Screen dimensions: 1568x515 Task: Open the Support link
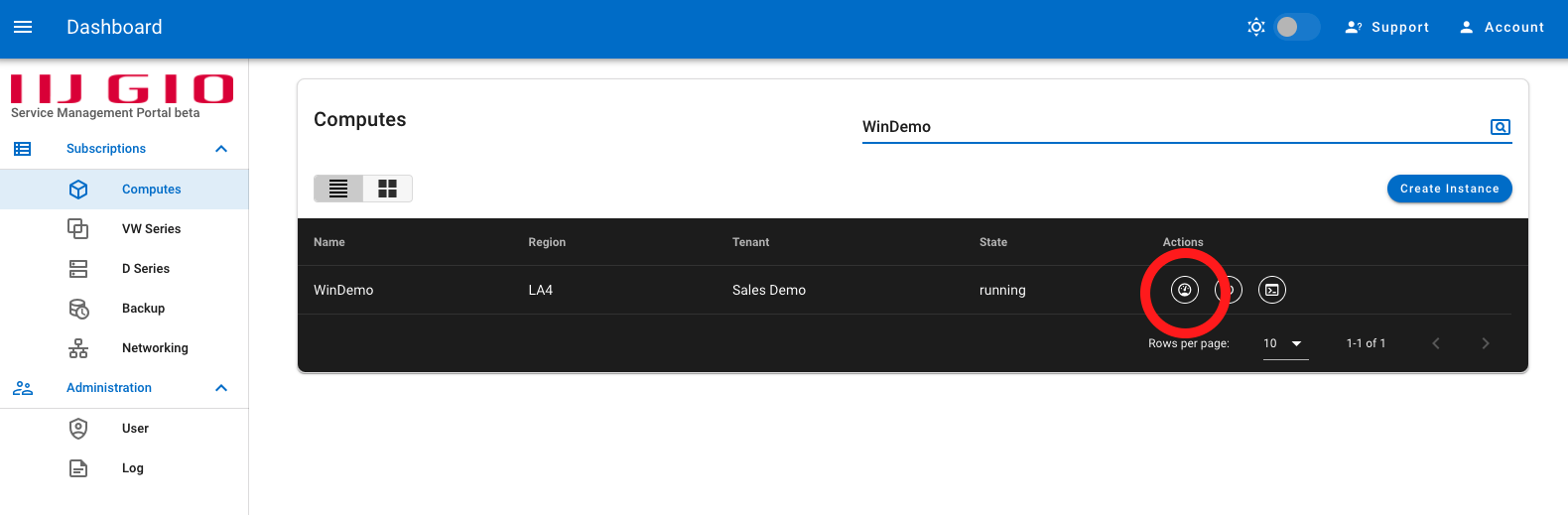point(1387,27)
